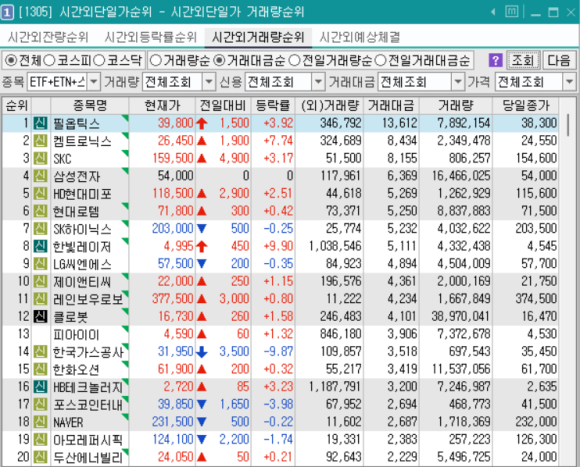Click the 조회 search button

(x=523, y=60)
